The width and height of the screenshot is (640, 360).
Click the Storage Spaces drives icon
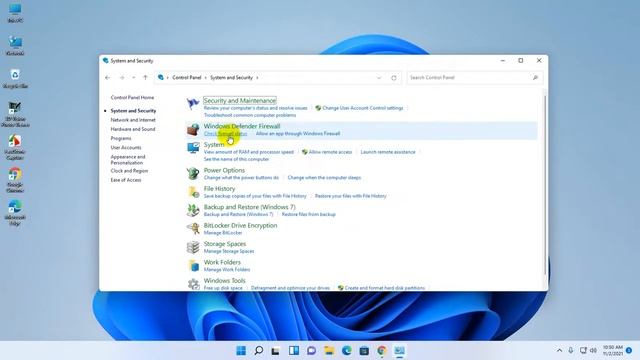[x=193, y=247]
